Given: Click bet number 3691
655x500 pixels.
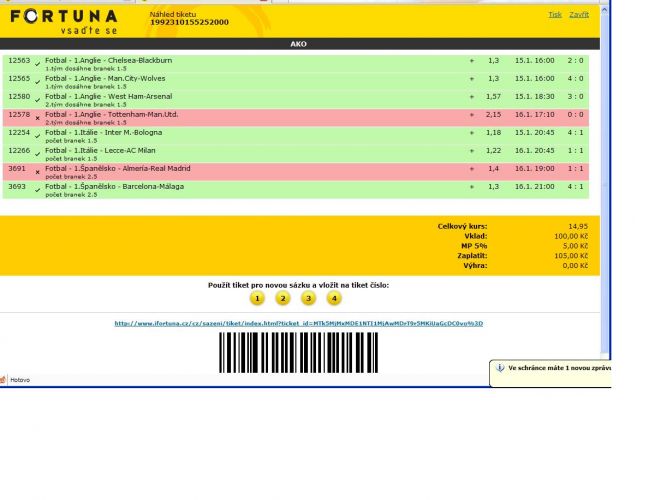Looking at the screenshot, I should pos(17,168).
